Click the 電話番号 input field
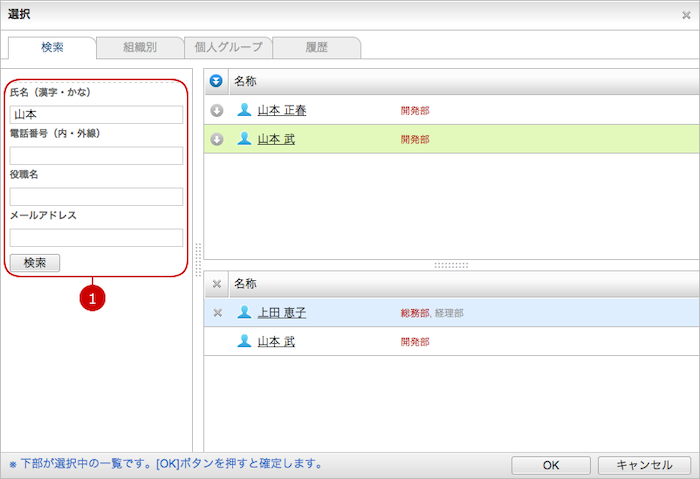Screen dimensions: 700x479 pos(96,156)
